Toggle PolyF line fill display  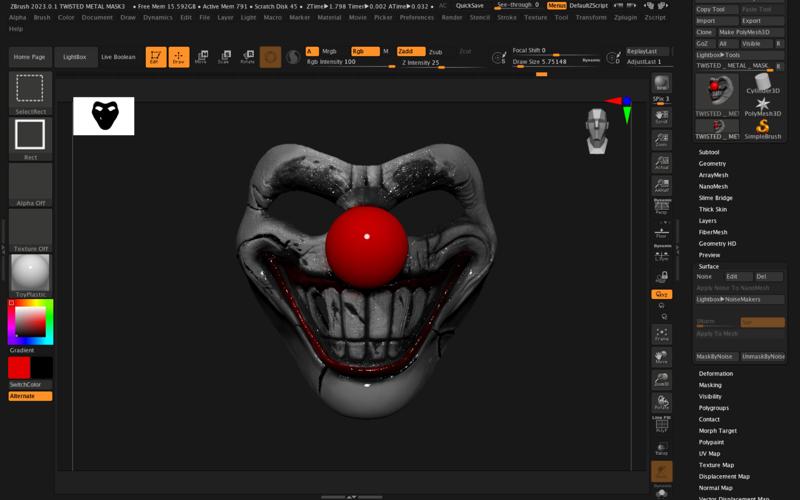click(x=662, y=424)
